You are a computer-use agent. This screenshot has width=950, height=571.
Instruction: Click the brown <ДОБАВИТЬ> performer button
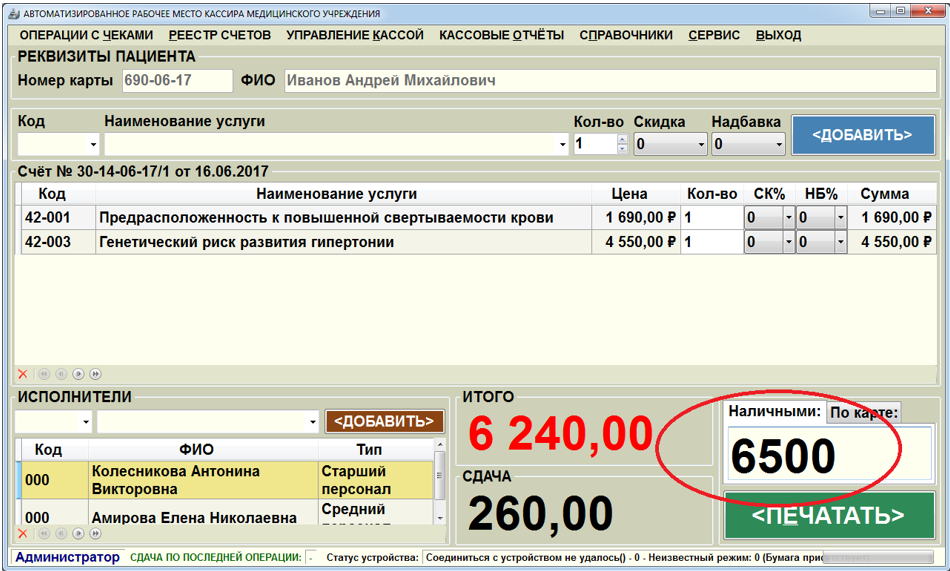(x=384, y=421)
